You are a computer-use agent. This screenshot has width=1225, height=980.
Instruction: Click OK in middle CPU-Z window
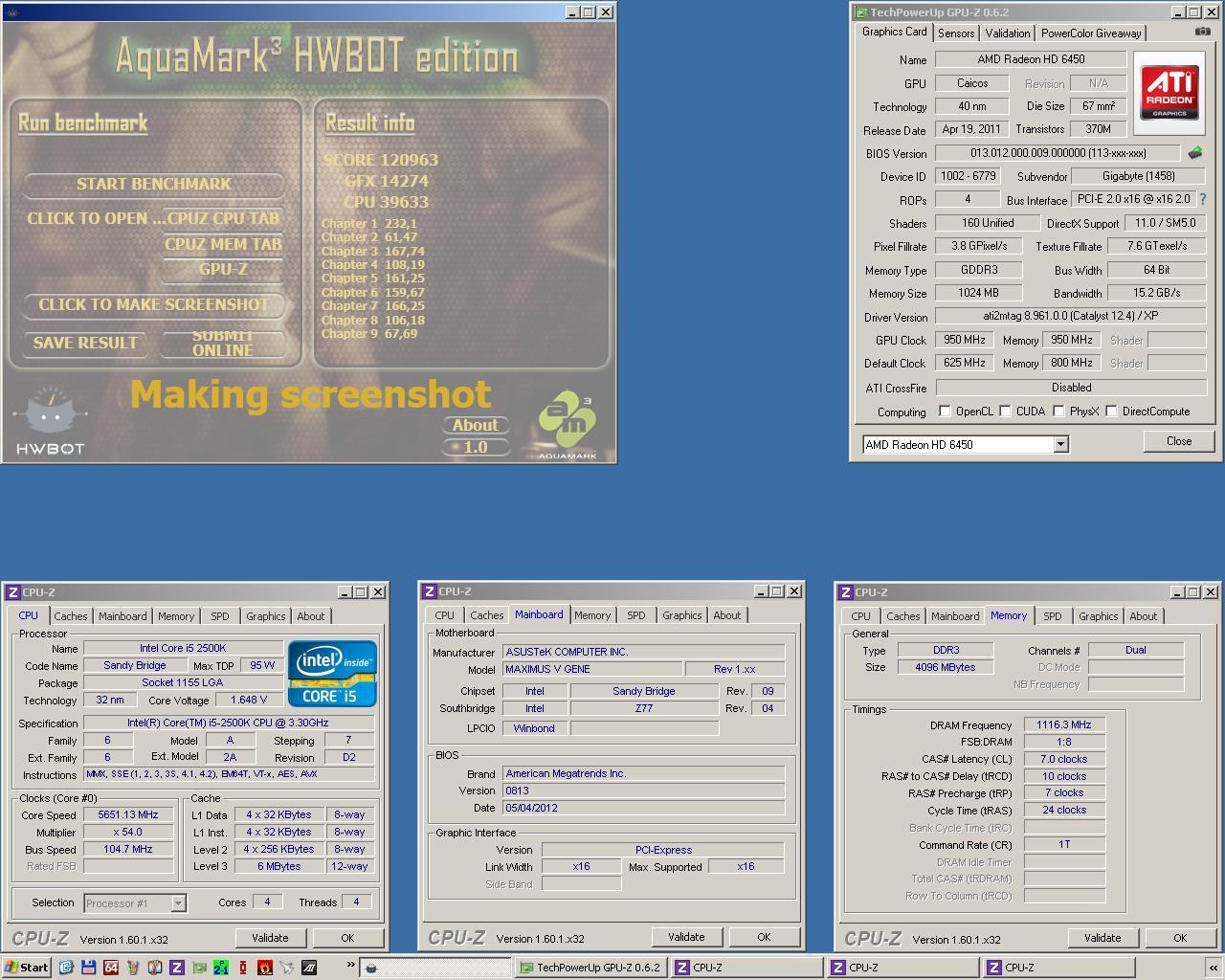(764, 937)
